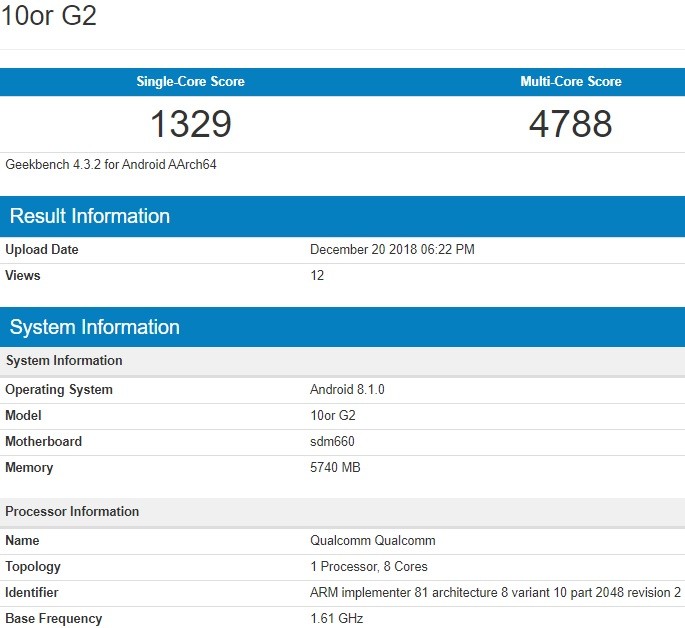
Task: Select the 'Model' row label
Action: click(x=23, y=415)
